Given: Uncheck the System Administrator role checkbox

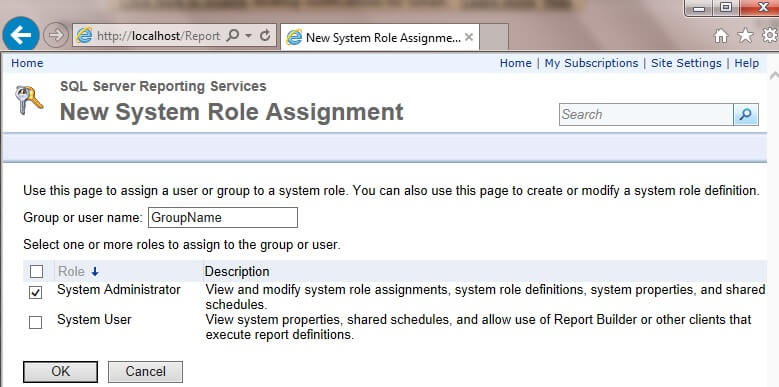Looking at the screenshot, I should coord(35,292).
